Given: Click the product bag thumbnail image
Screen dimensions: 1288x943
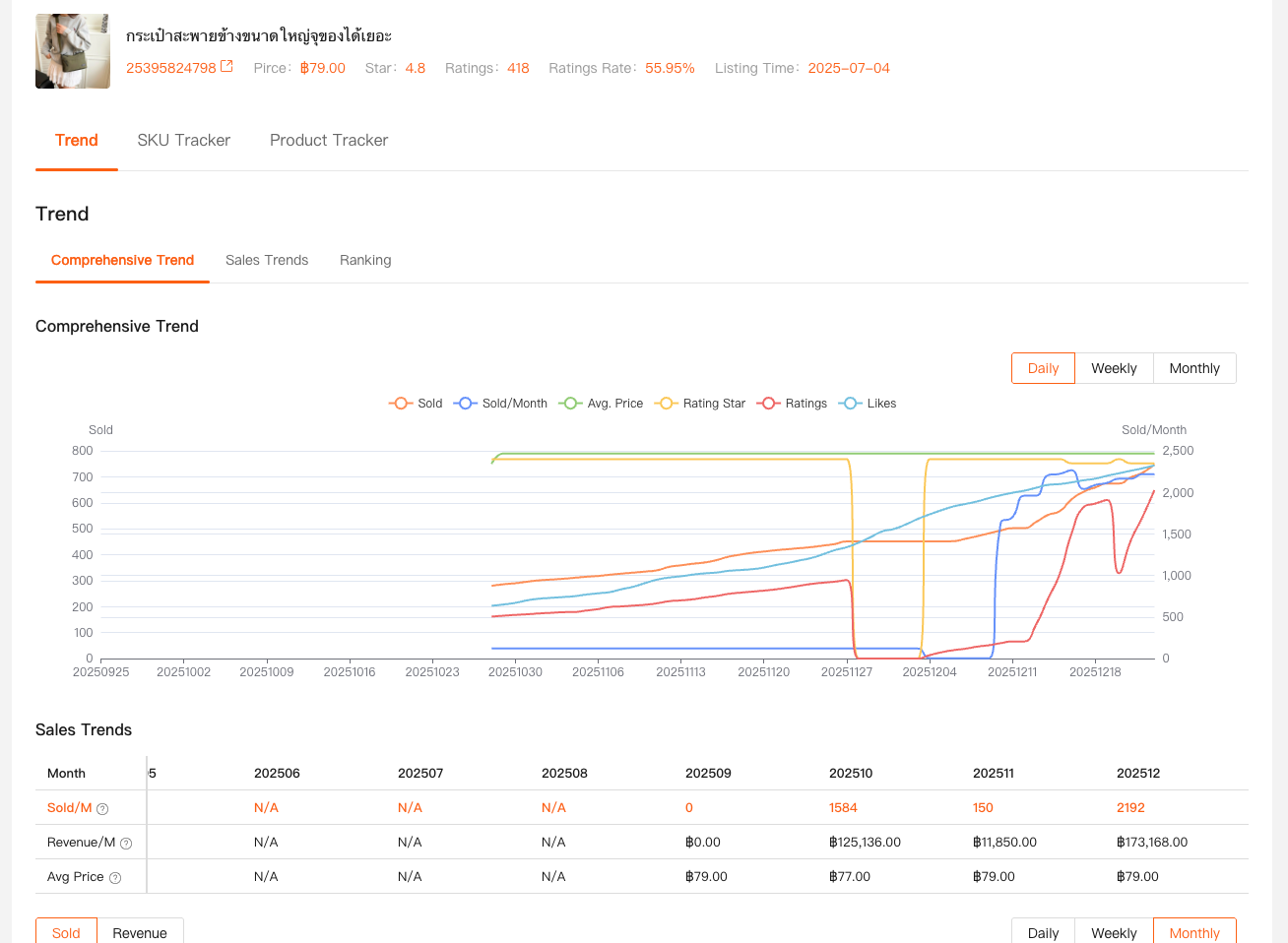Looking at the screenshot, I should point(73,51).
